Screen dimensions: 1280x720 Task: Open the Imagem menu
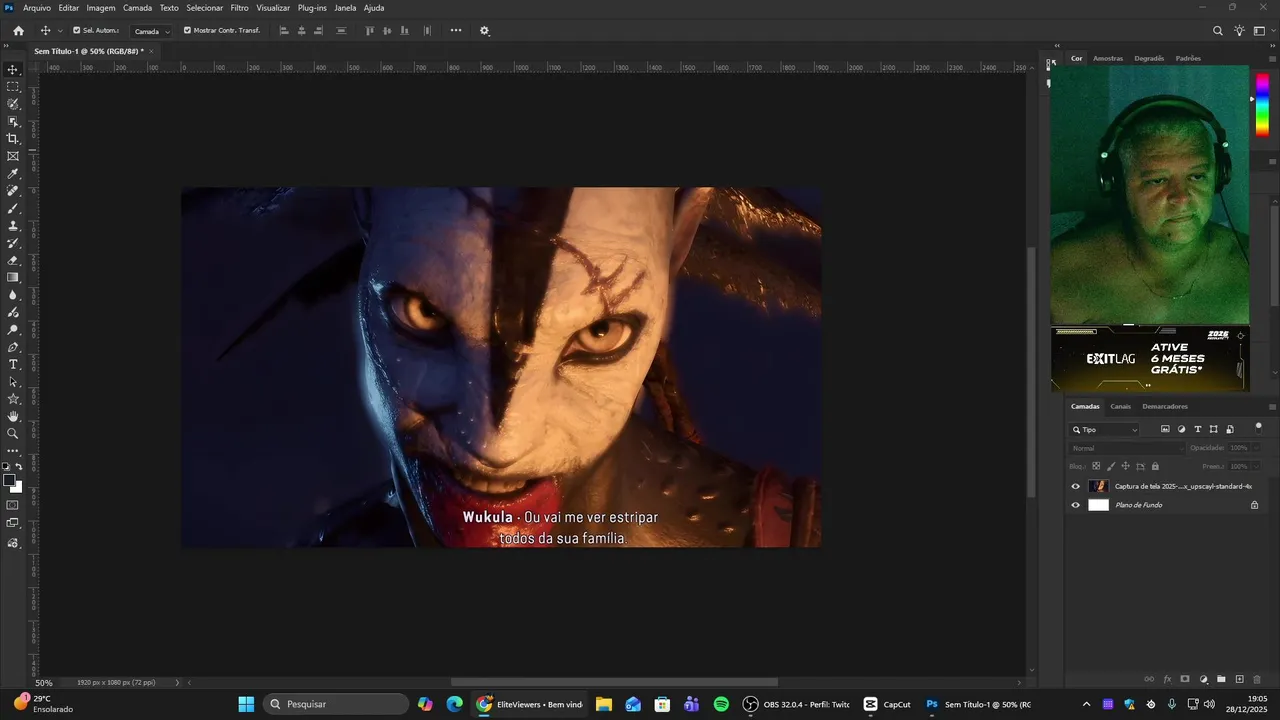click(x=101, y=7)
